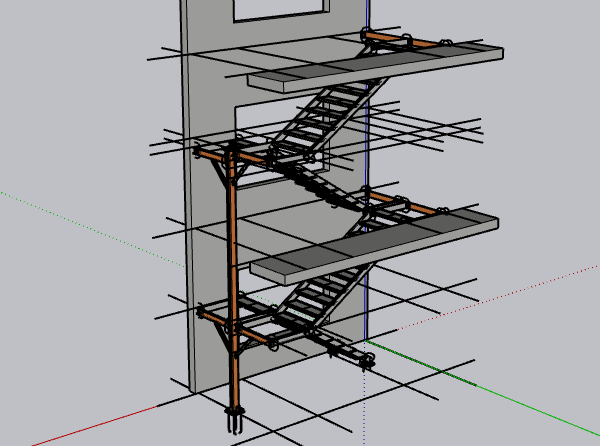Click the tall orange vertical column
This screenshot has width=600, height=446.
click(x=233, y=279)
